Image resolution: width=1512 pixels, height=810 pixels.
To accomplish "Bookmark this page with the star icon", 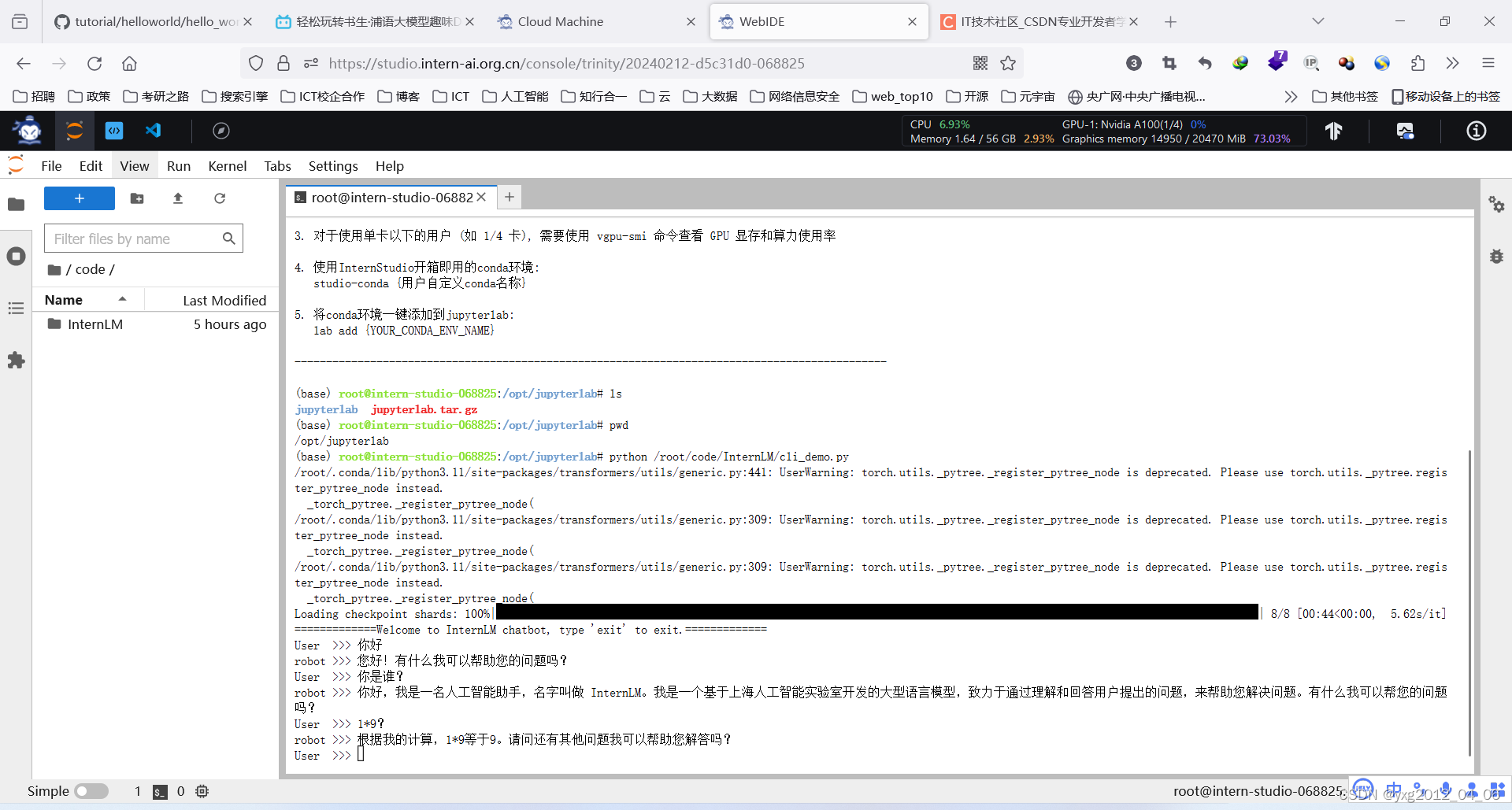I will point(1008,64).
